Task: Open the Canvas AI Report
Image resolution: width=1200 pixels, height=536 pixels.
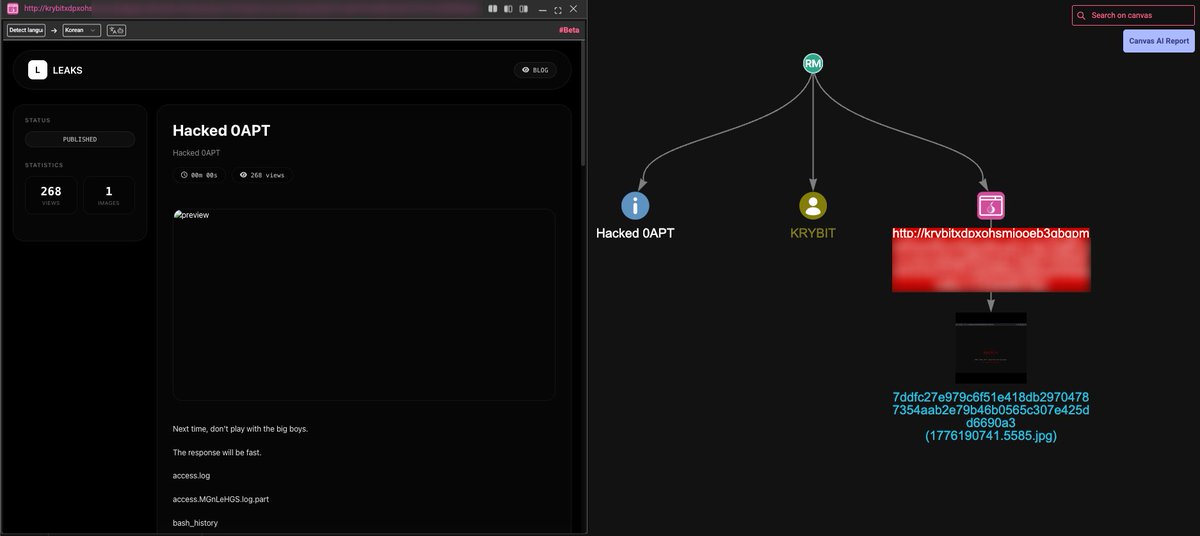Action: click(1159, 41)
